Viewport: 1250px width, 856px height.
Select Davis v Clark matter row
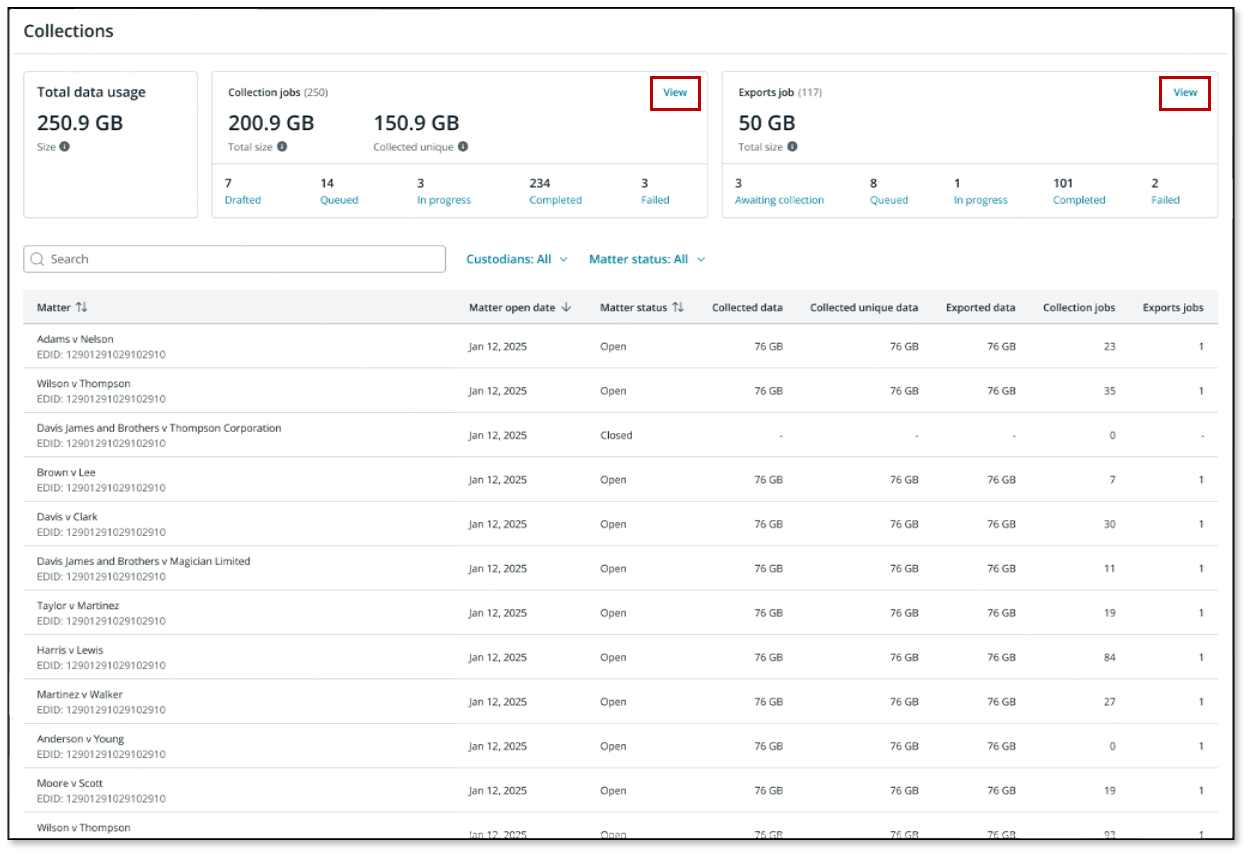click(x=67, y=517)
